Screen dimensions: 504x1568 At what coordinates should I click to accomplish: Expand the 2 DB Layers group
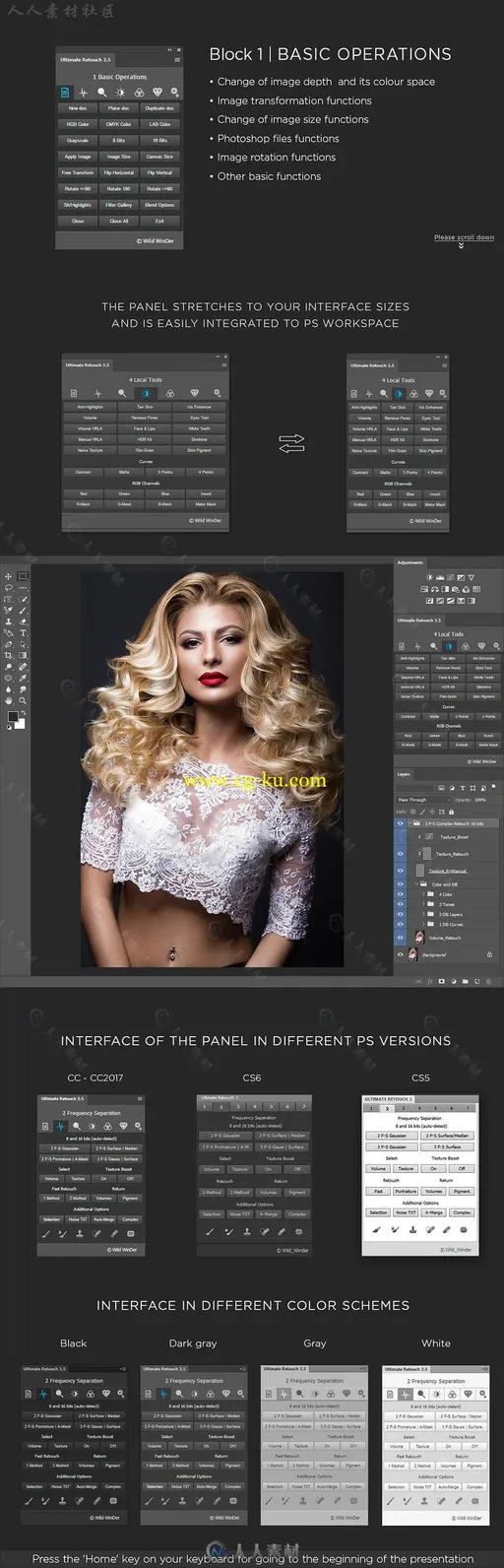point(423,914)
